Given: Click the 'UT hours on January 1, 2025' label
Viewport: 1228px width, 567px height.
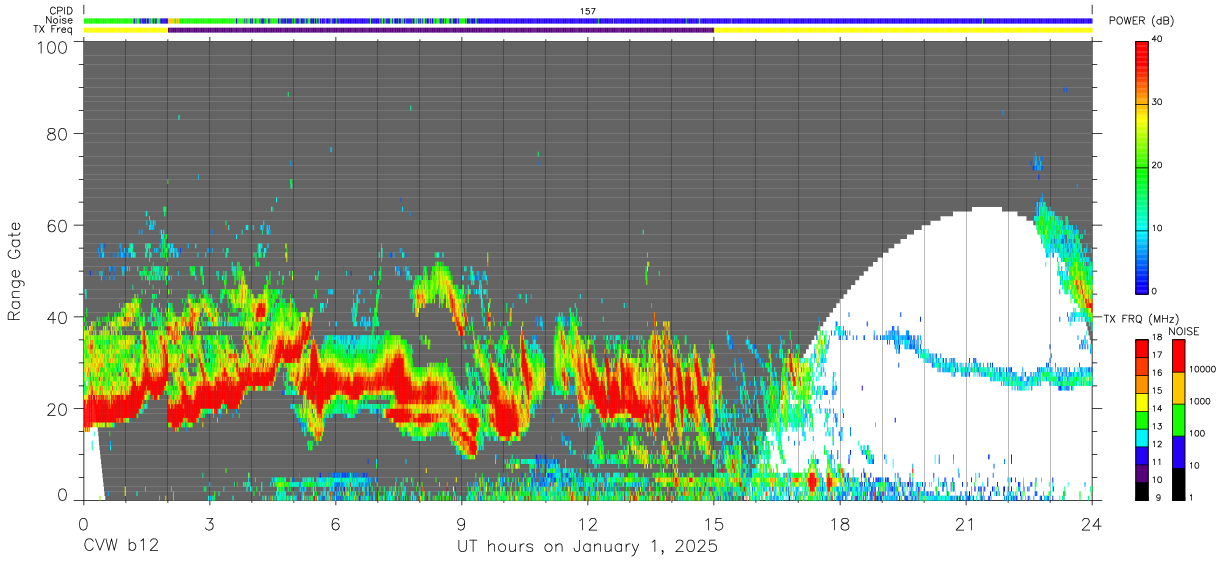Looking at the screenshot, I should tap(587, 547).
